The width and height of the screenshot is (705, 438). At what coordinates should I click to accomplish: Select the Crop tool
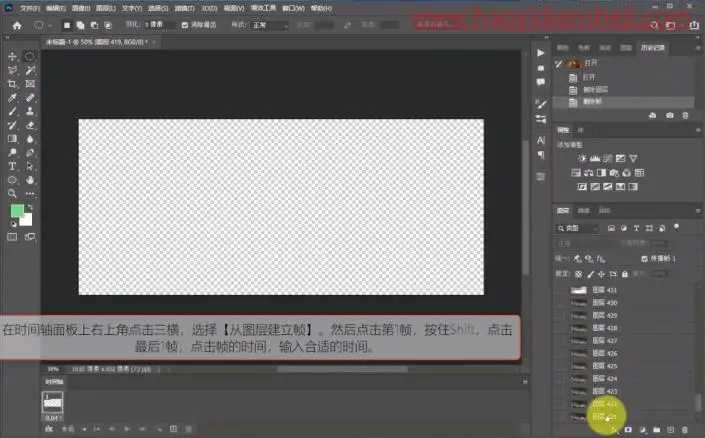click(x=13, y=84)
